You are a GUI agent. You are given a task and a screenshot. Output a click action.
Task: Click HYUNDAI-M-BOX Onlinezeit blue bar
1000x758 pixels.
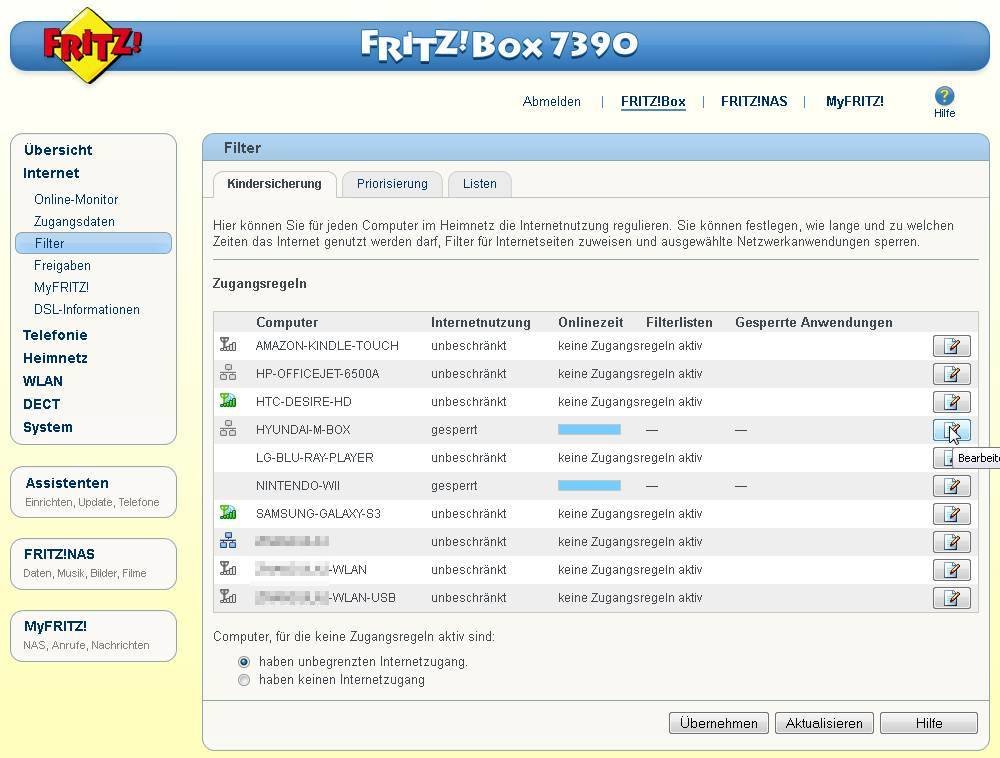[x=589, y=430]
